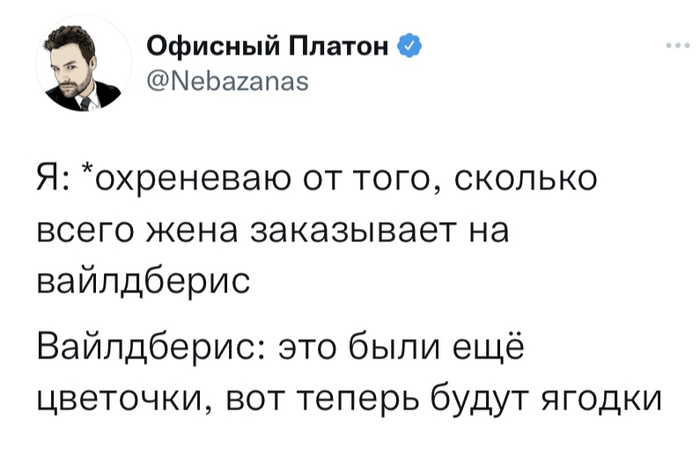Click the word будут in last line
The width and height of the screenshot is (700, 450).
click(x=481, y=397)
